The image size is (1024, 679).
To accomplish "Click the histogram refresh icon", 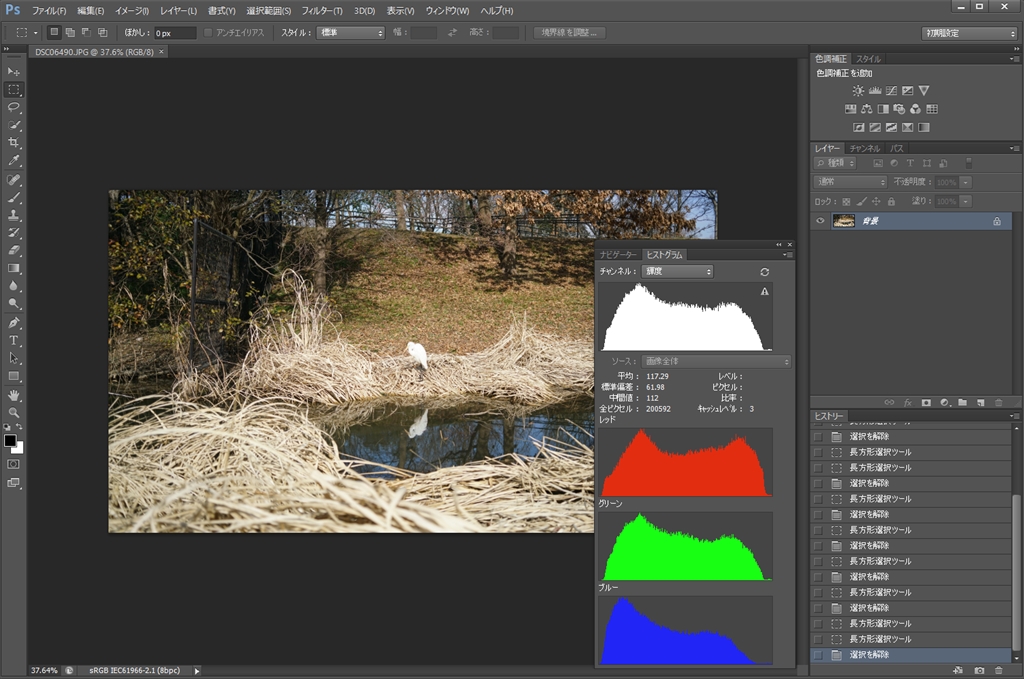I will [765, 272].
